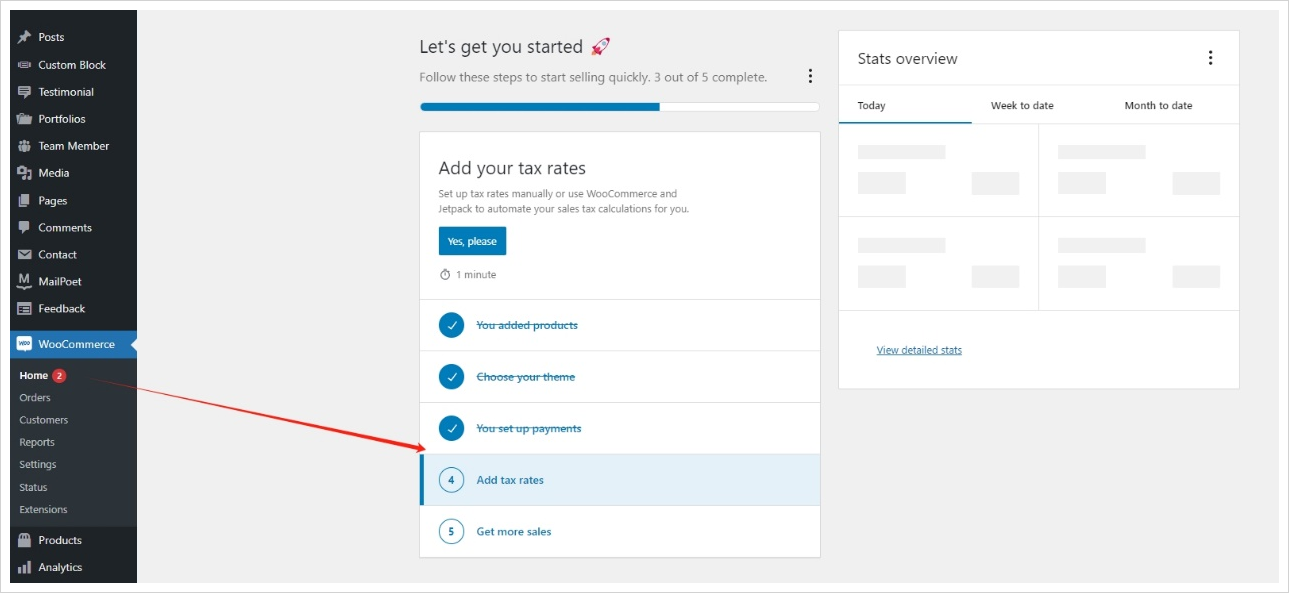Click the Media icon in sidebar
The height and width of the screenshot is (593, 1289).
(25, 173)
